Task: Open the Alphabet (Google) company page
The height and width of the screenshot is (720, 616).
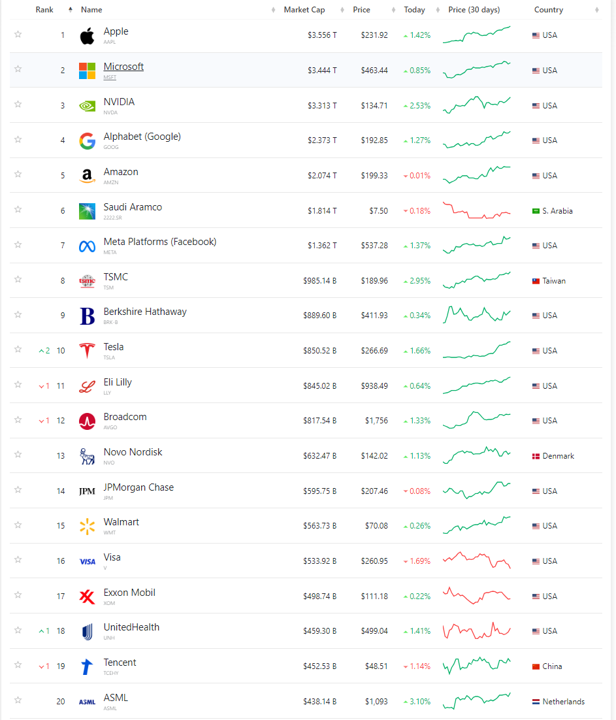Action: coord(142,137)
